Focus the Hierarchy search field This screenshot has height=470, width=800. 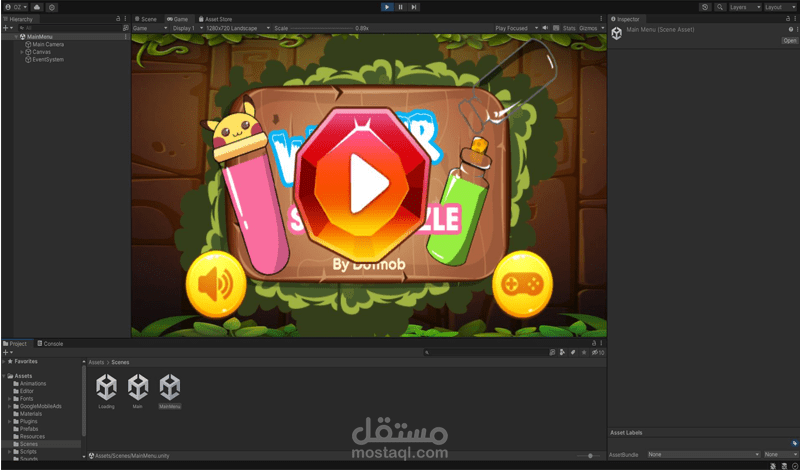69,28
